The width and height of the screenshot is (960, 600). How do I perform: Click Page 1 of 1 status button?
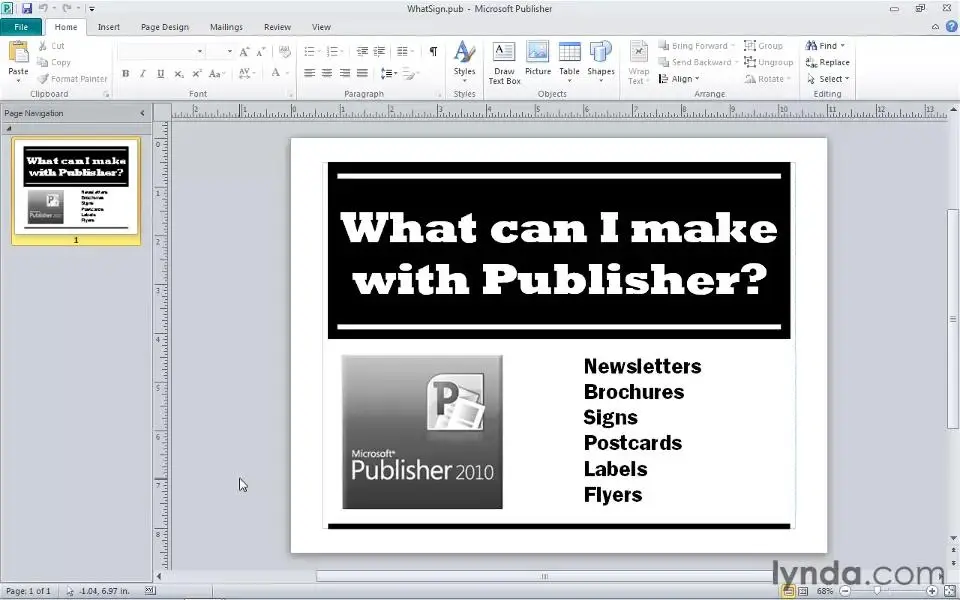click(x=29, y=591)
